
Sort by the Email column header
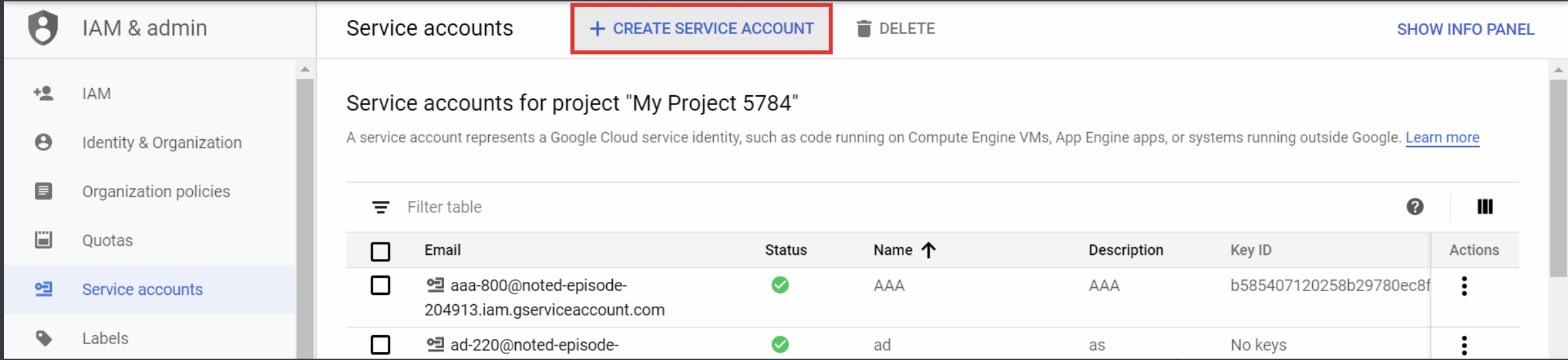(442, 250)
